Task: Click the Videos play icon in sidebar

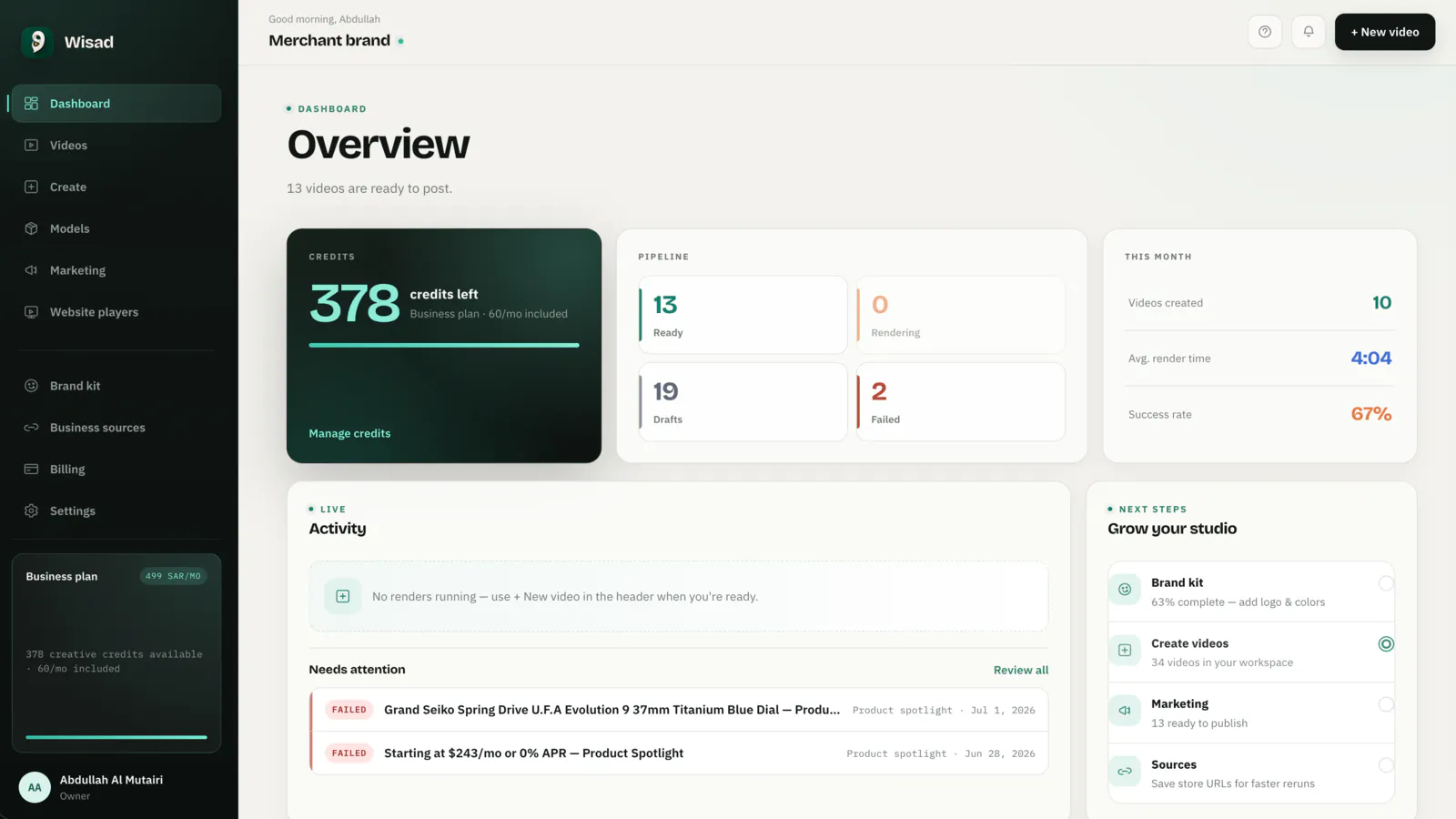Action: tap(31, 146)
